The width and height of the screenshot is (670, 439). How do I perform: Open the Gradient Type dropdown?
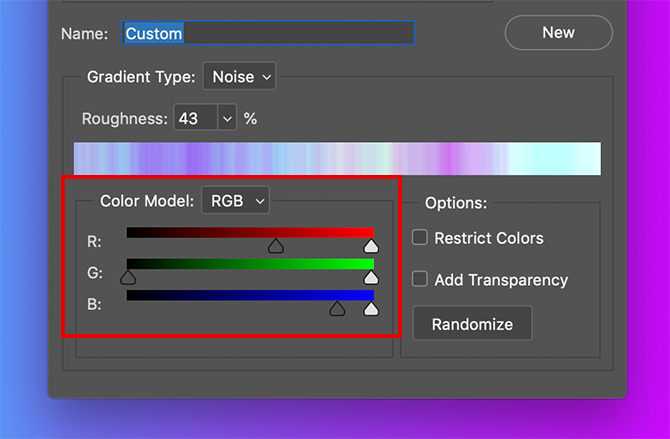click(x=239, y=76)
